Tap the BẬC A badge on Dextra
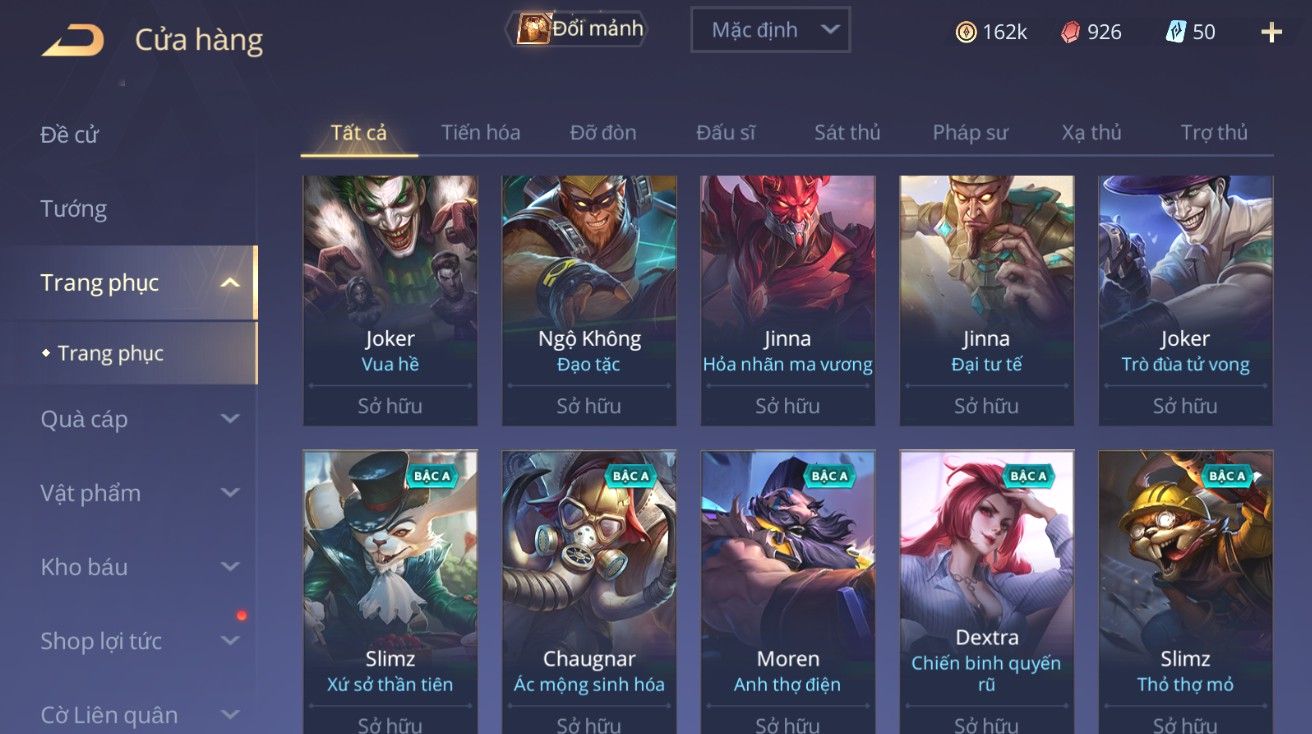 coord(1027,476)
